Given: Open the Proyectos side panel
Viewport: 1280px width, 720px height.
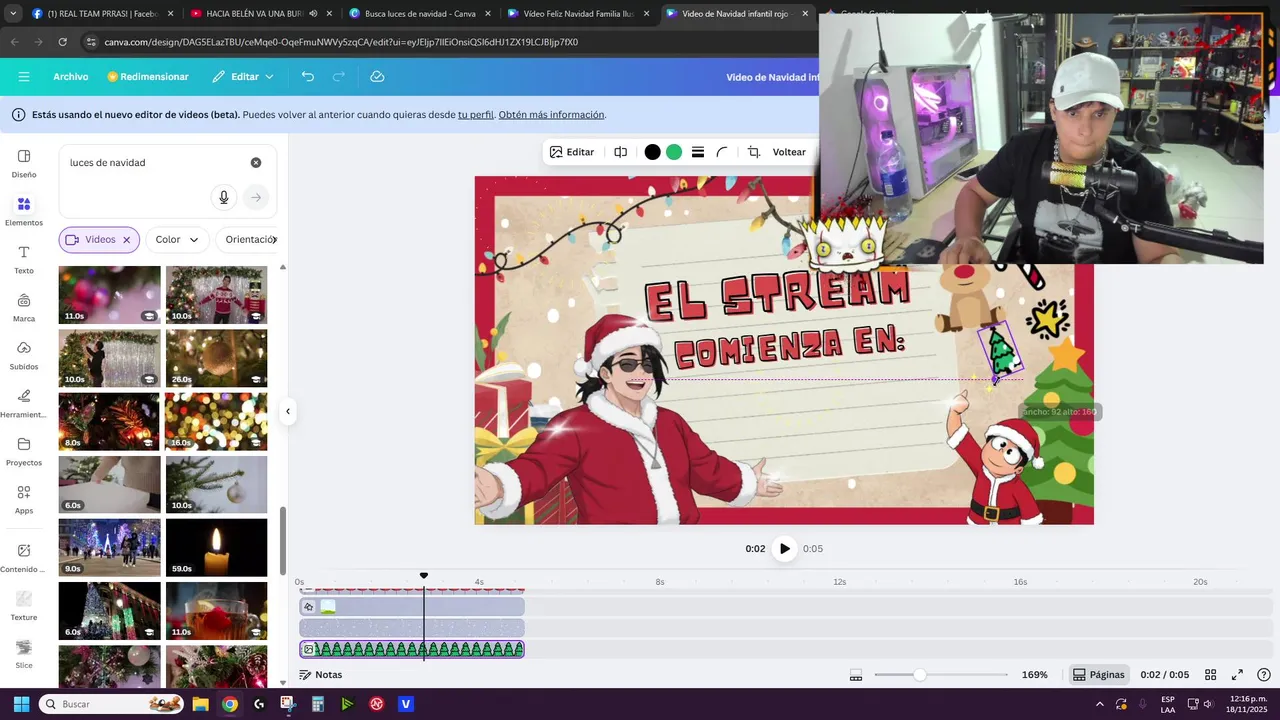Looking at the screenshot, I should click(x=24, y=451).
